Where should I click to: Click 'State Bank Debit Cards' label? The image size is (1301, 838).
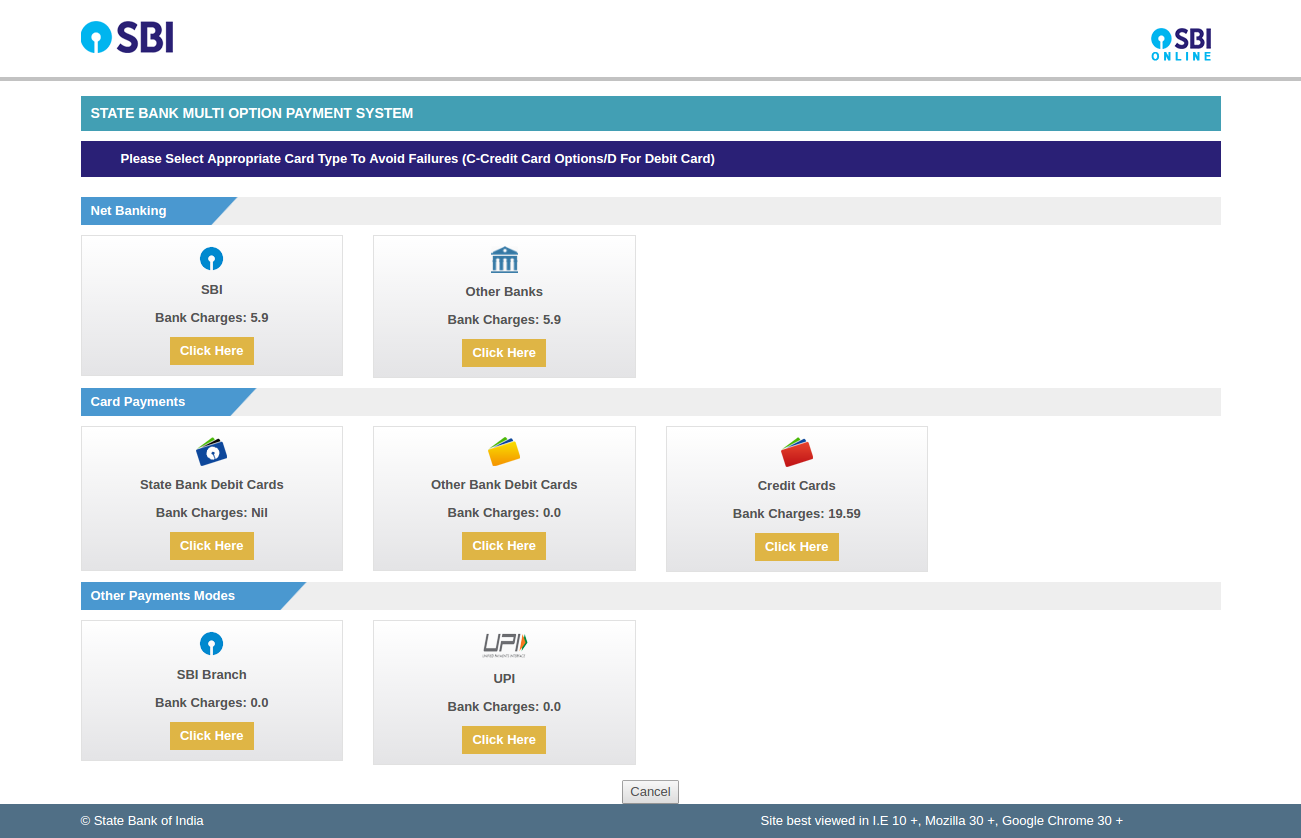point(211,485)
